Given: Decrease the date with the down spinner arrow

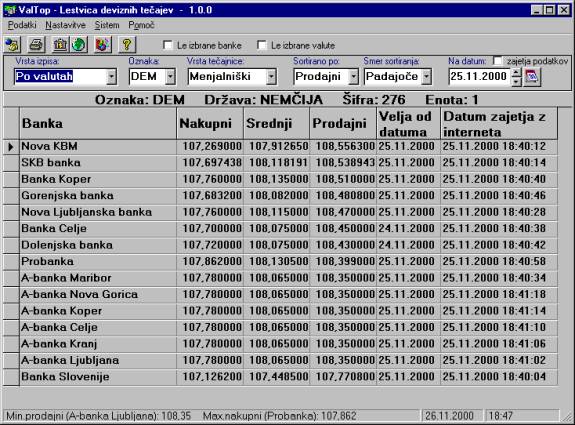Looking at the screenshot, I should pyautogui.click(x=516, y=81).
